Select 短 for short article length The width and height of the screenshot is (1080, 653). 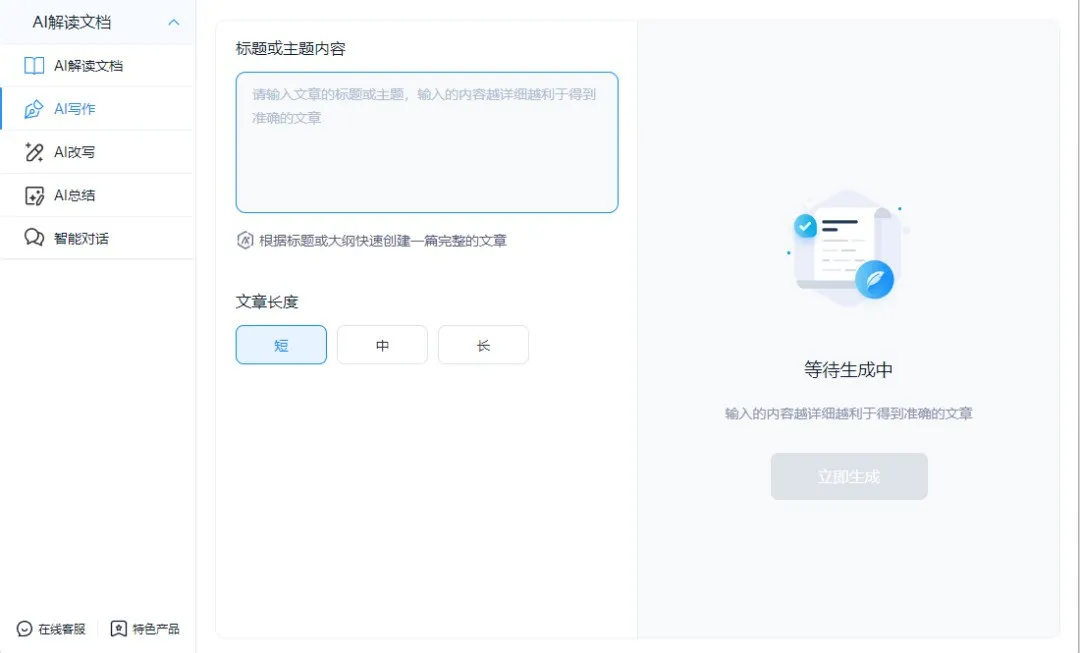281,344
